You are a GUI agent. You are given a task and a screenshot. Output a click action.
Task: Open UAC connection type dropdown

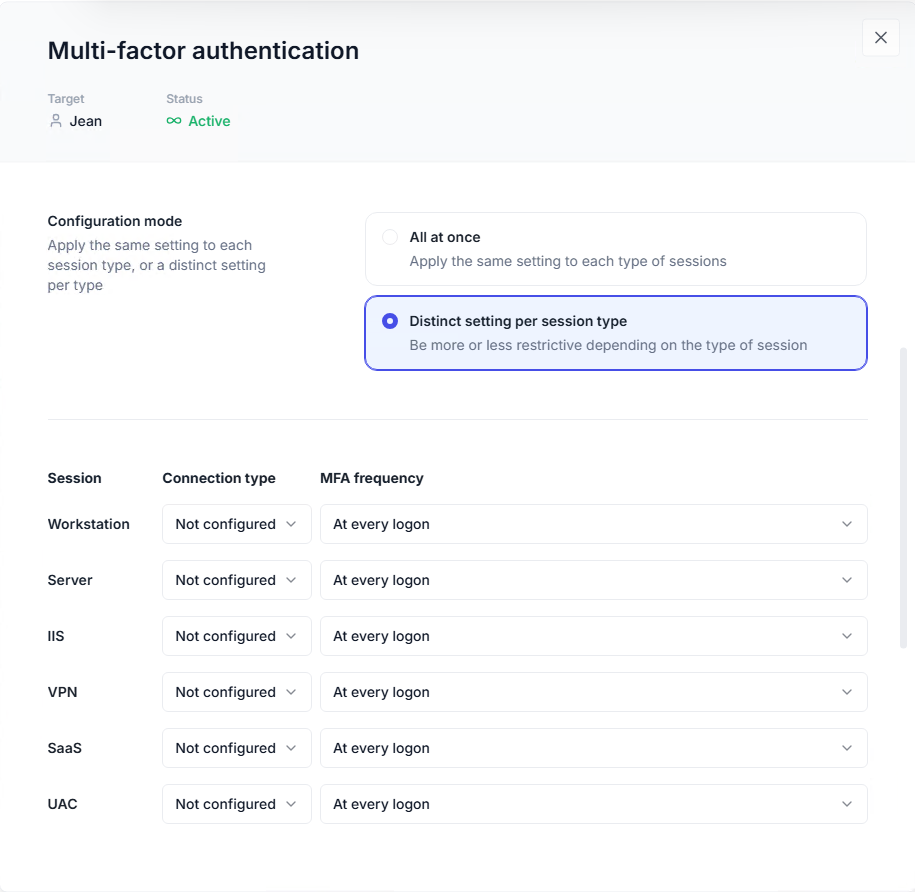click(236, 804)
